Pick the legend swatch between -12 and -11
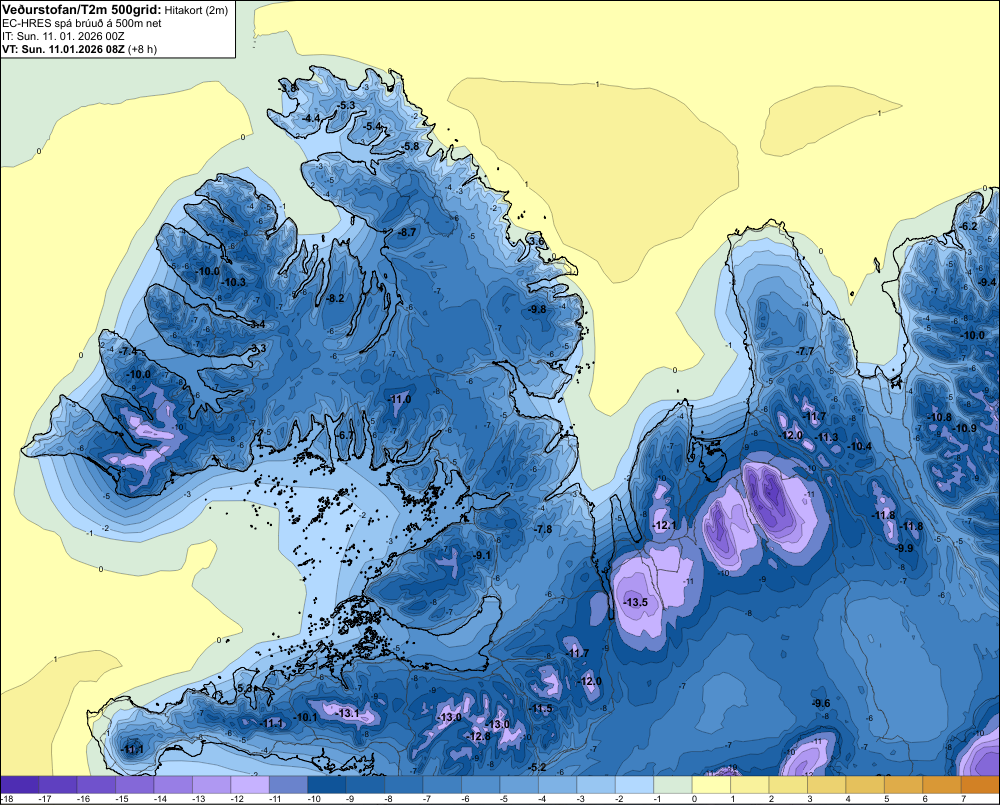 coord(250,785)
